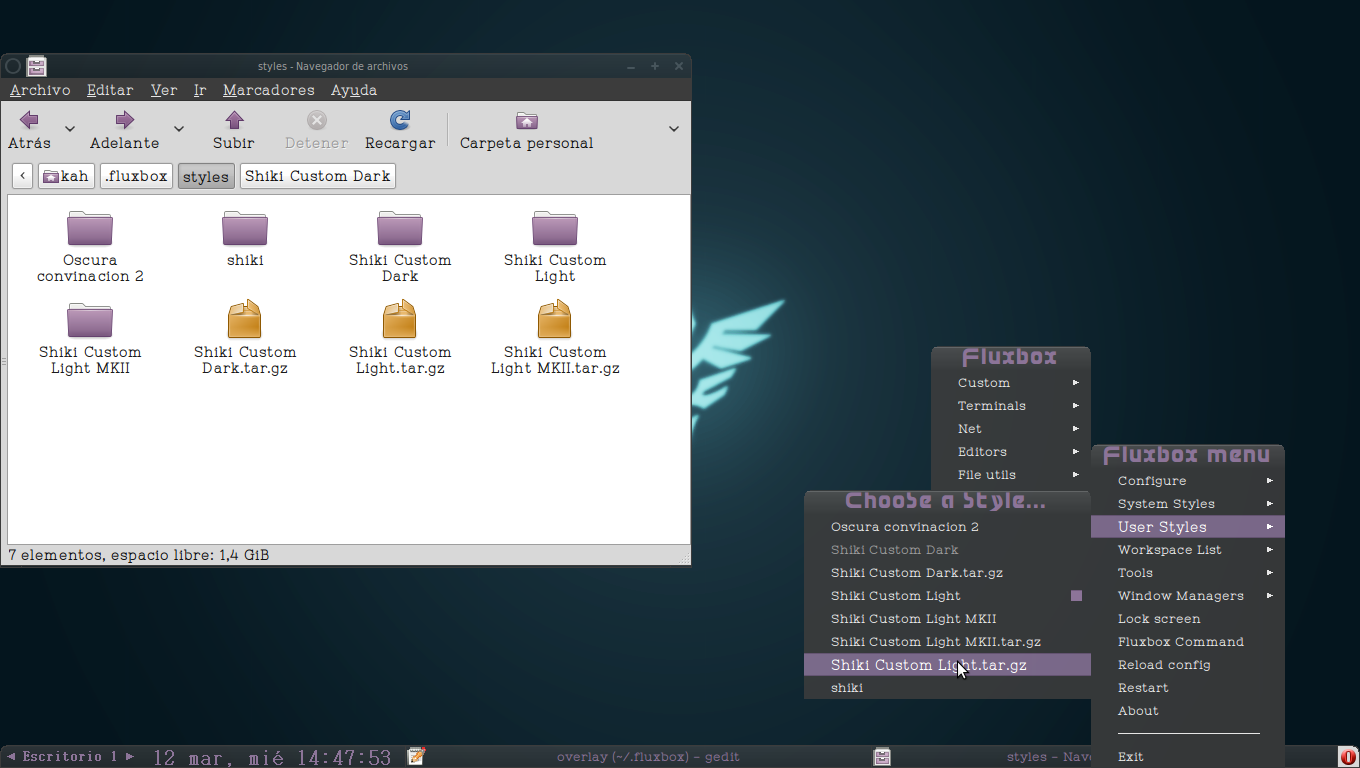Open the Atrás history dropdown arrow
This screenshot has width=1360, height=768.
(x=70, y=129)
